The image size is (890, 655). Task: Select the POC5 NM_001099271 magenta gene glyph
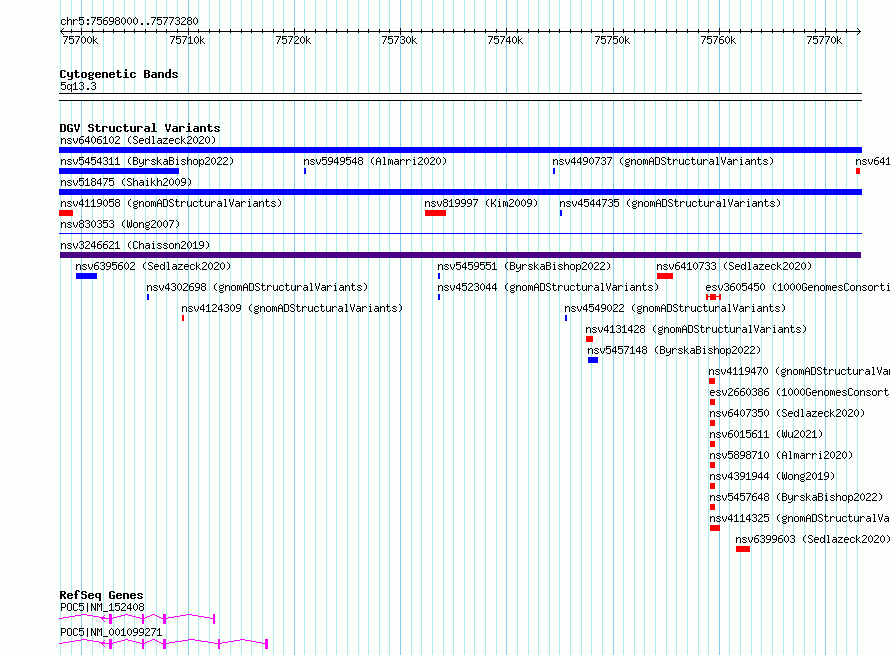click(x=163, y=643)
